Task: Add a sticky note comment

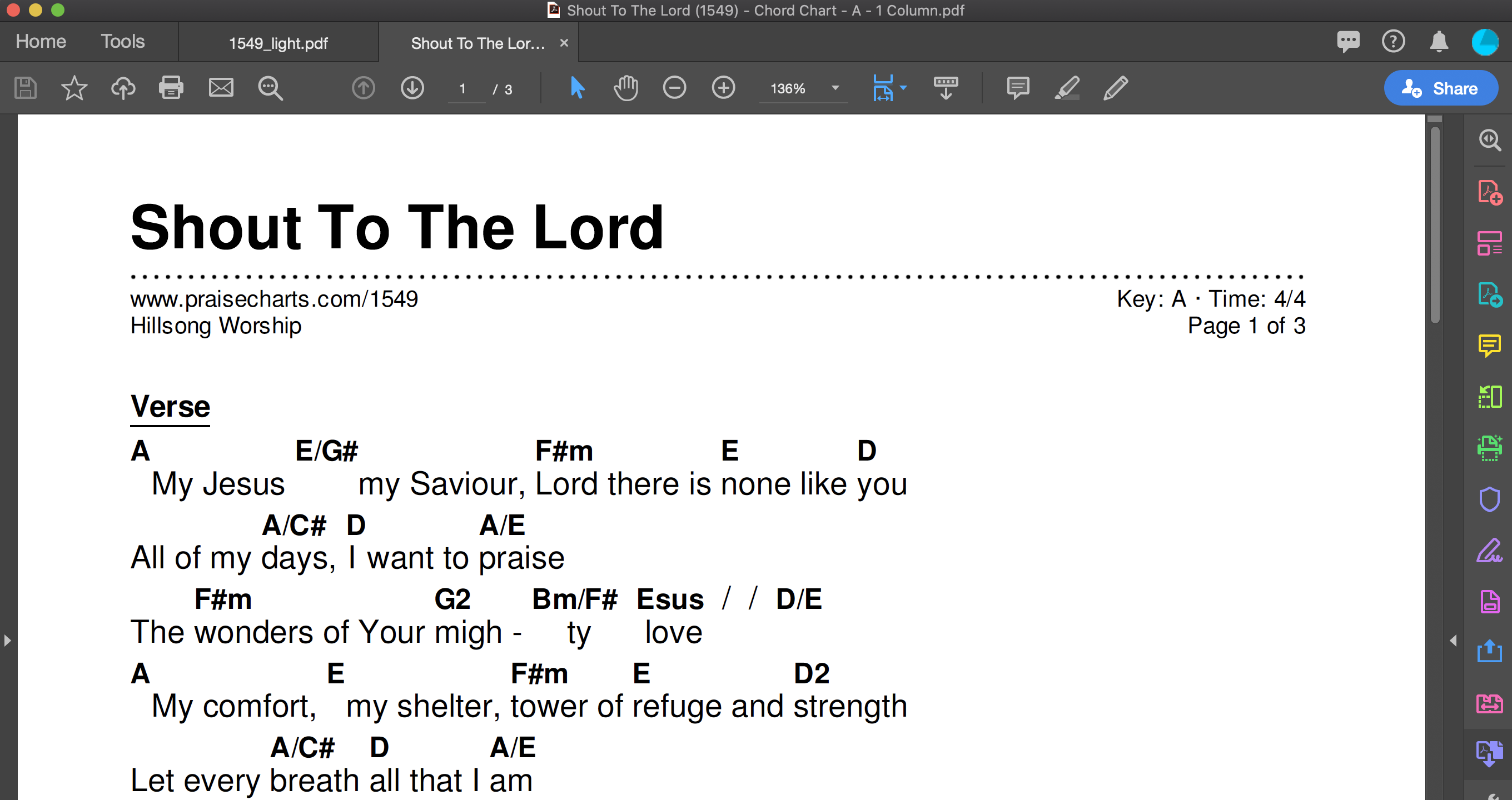Action: coord(1017,88)
